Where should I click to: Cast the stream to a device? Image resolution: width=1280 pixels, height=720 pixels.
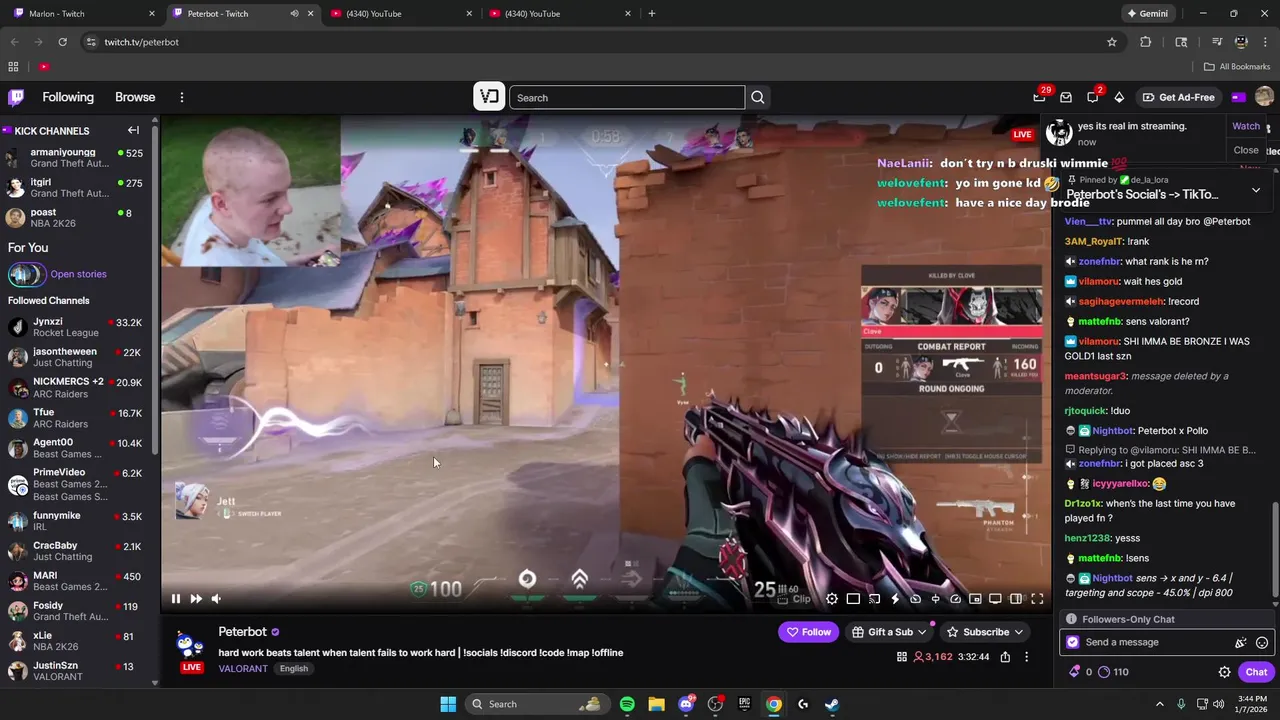coord(874,599)
